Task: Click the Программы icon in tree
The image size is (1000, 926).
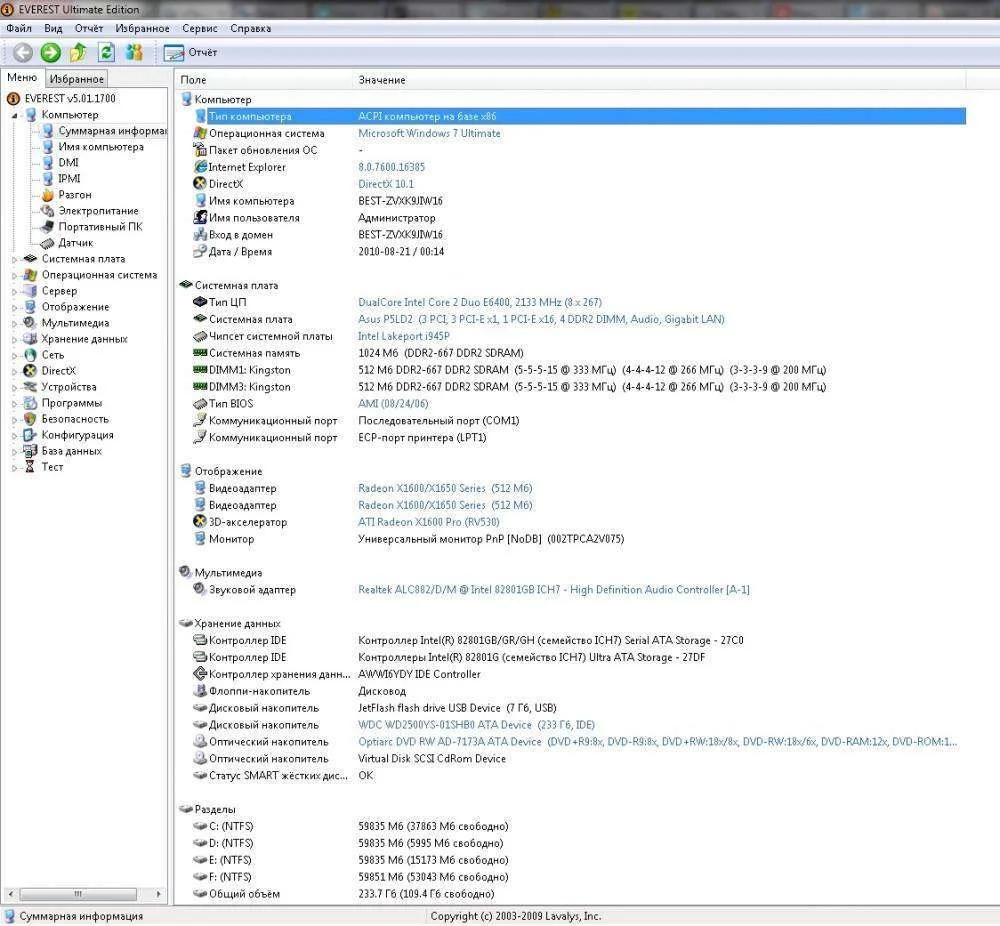Action: click(30, 403)
